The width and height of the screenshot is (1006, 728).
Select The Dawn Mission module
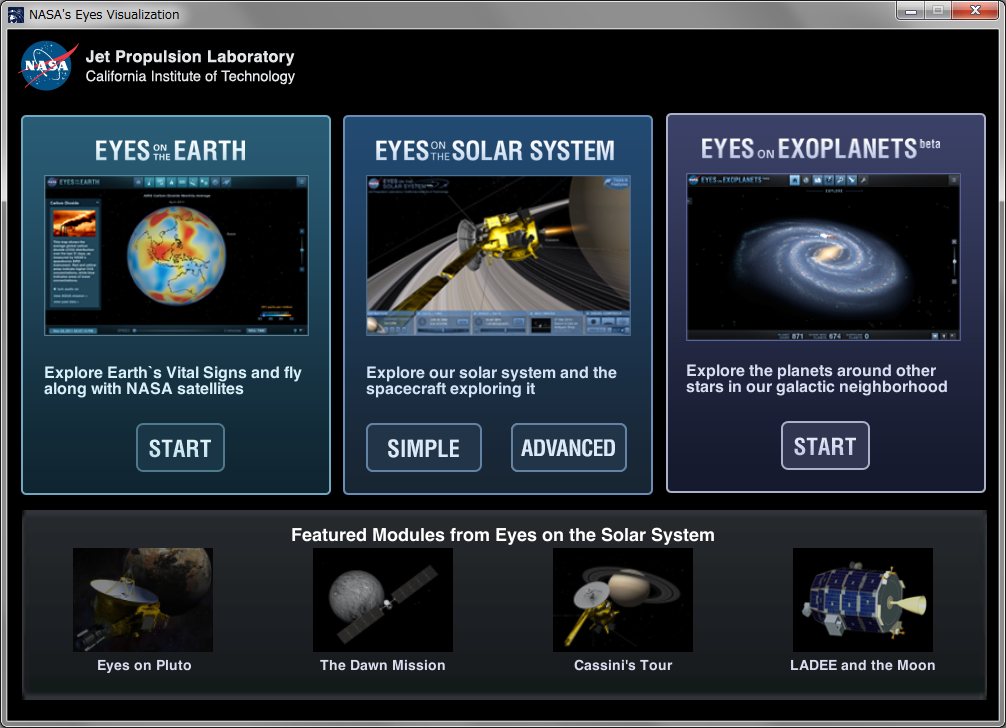coord(382,599)
